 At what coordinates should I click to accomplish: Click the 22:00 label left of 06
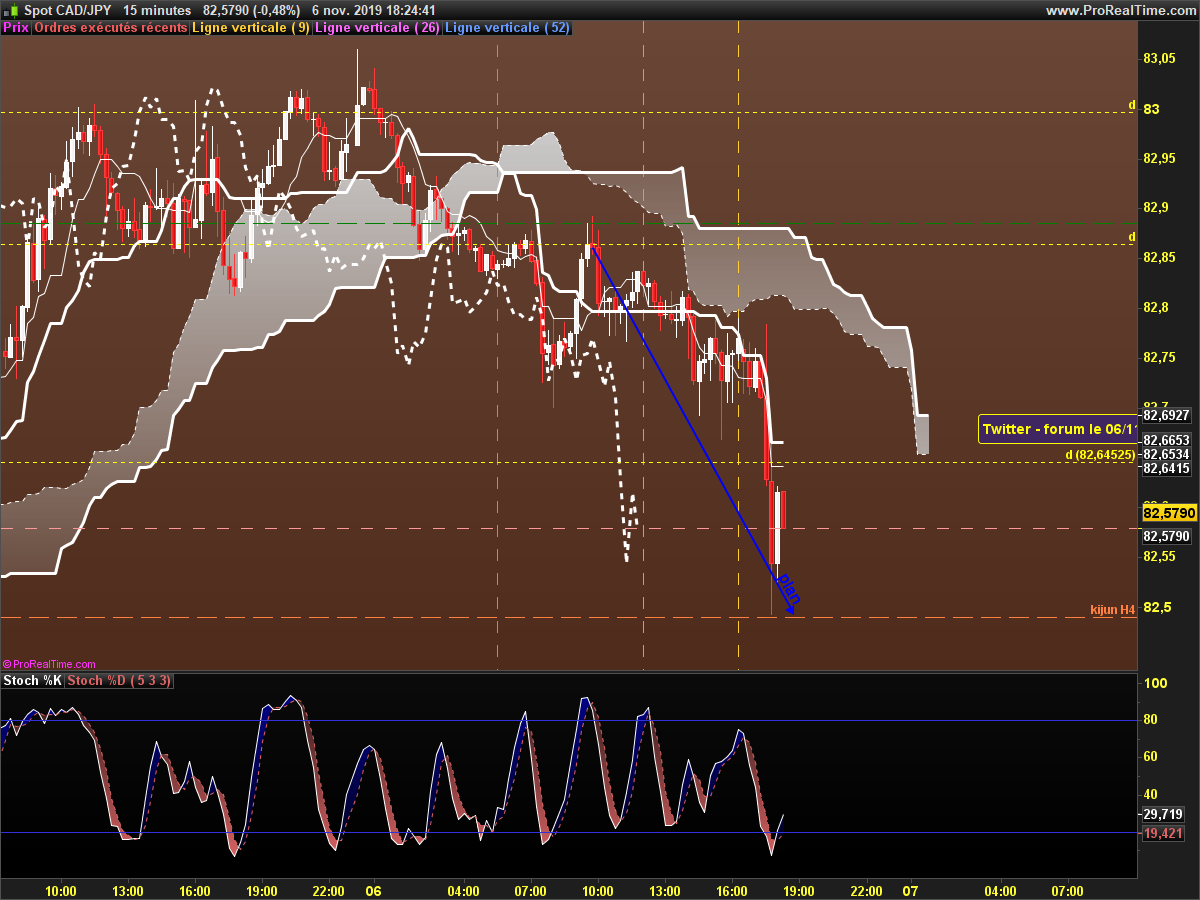point(328,891)
